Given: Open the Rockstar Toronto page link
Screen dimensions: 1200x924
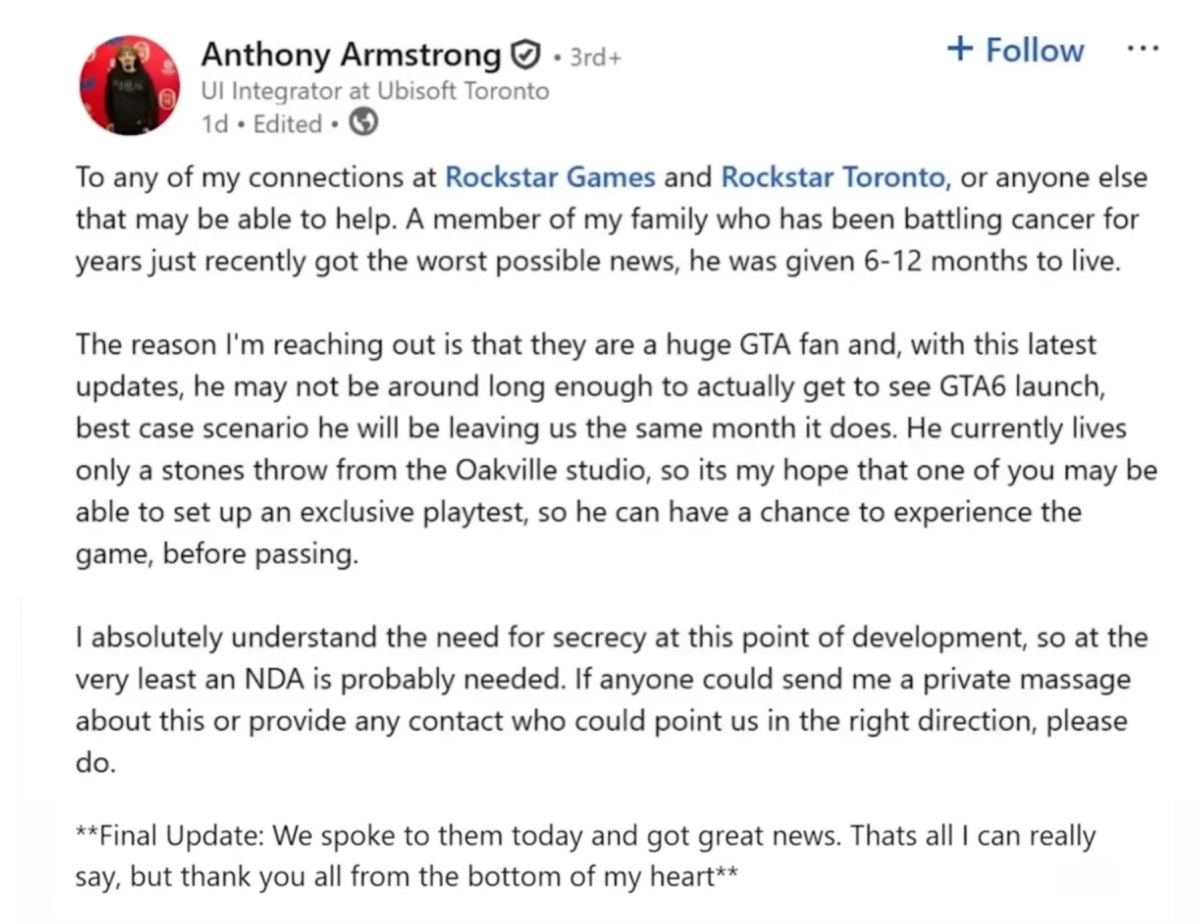Looking at the screenshot, I should [832, 177].
